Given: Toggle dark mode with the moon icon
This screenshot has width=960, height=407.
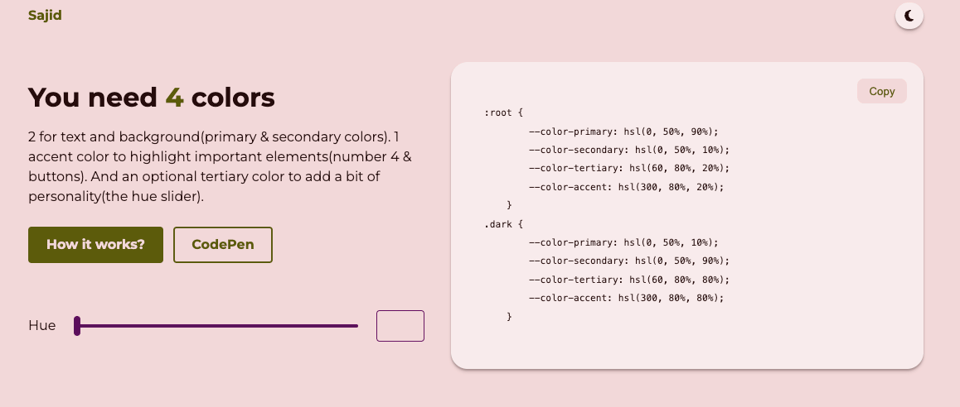Looking at the screenshot, I should tap(909, 16).
